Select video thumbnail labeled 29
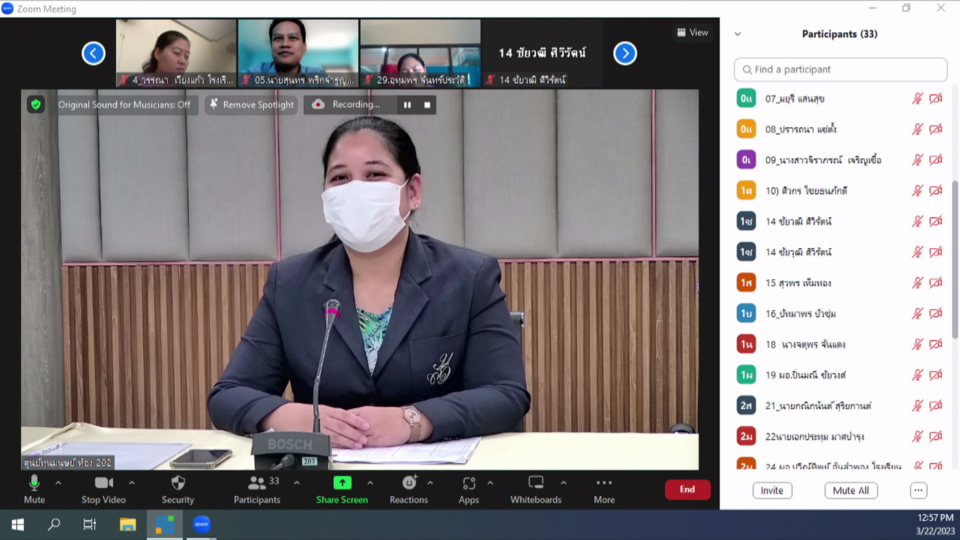 (x=420, y=53)
